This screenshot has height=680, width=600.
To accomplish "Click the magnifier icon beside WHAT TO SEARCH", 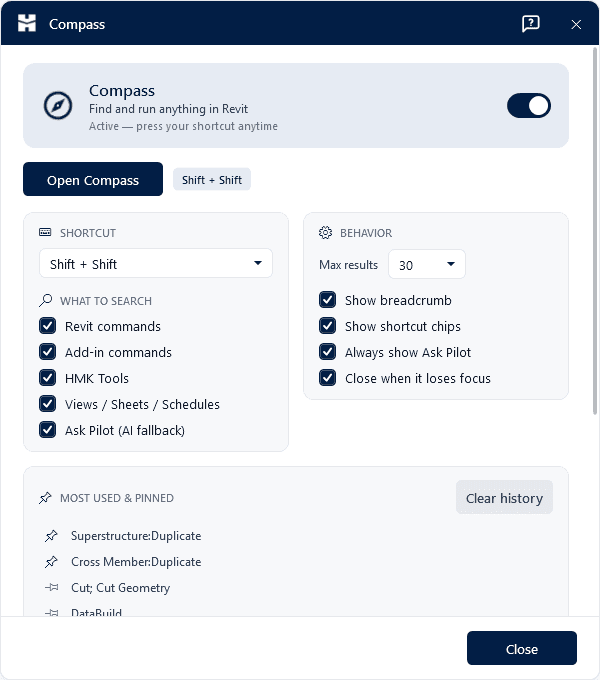I will point(45,301).
